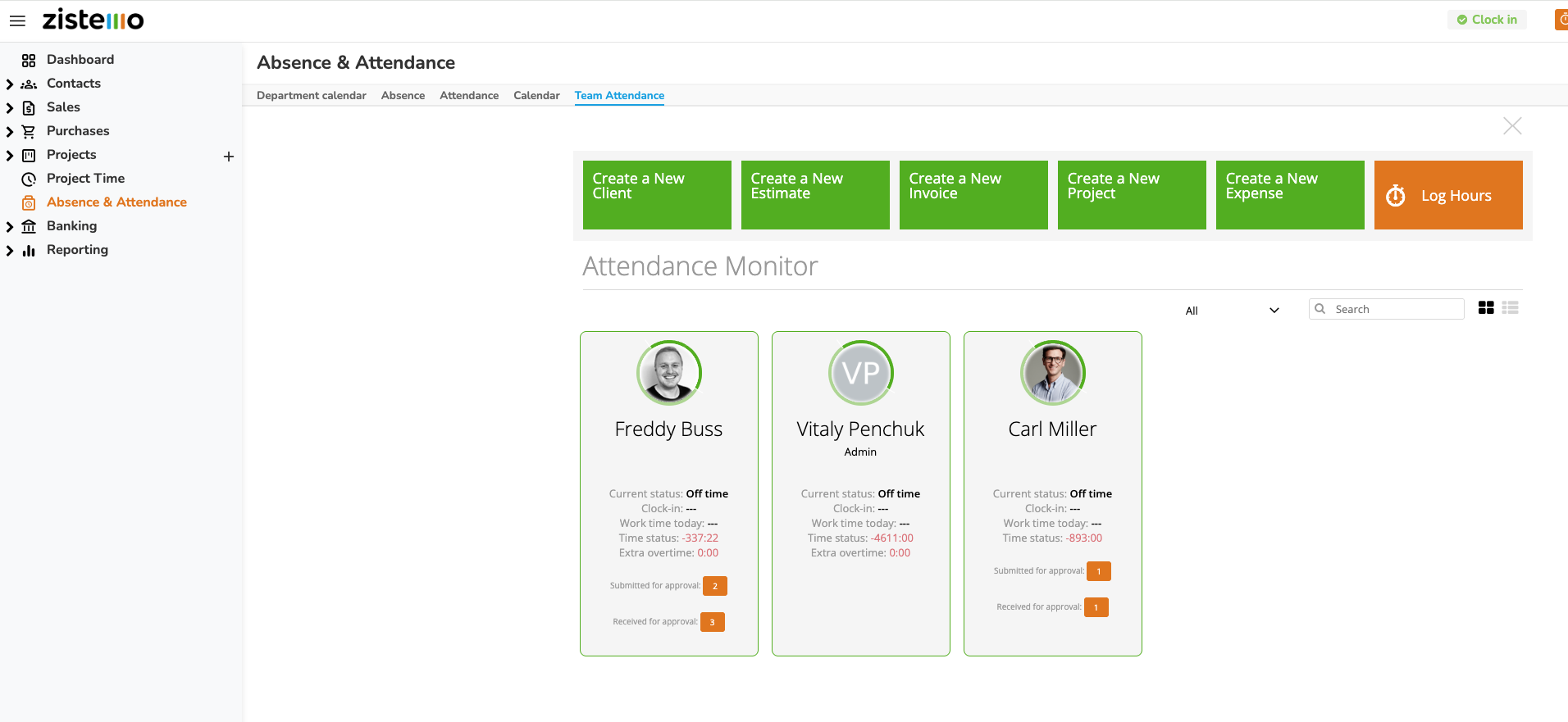Click Create a New Invoice button
The image size is (1568, 722).
coord(973,195)
